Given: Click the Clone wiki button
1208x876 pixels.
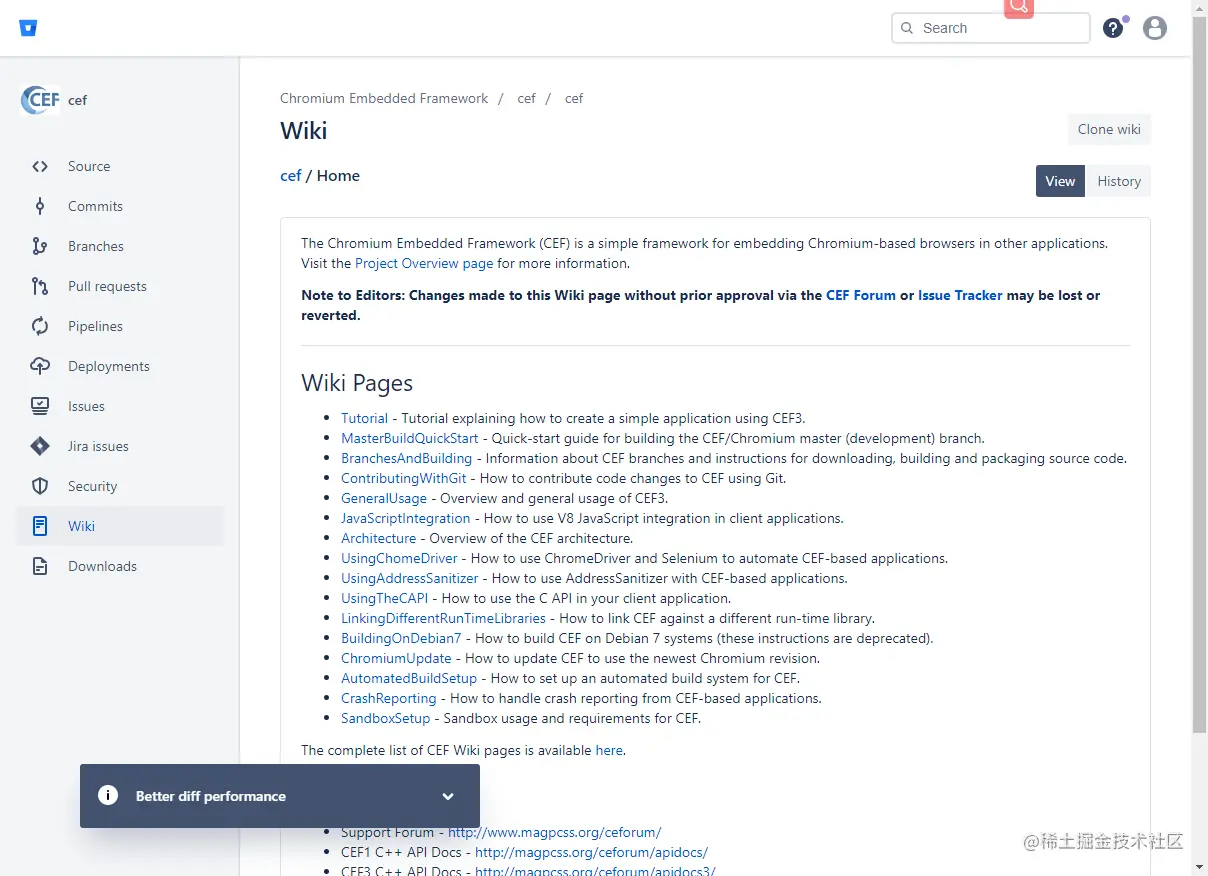Looking at the screenshot, I should (x=1109, y=129).
